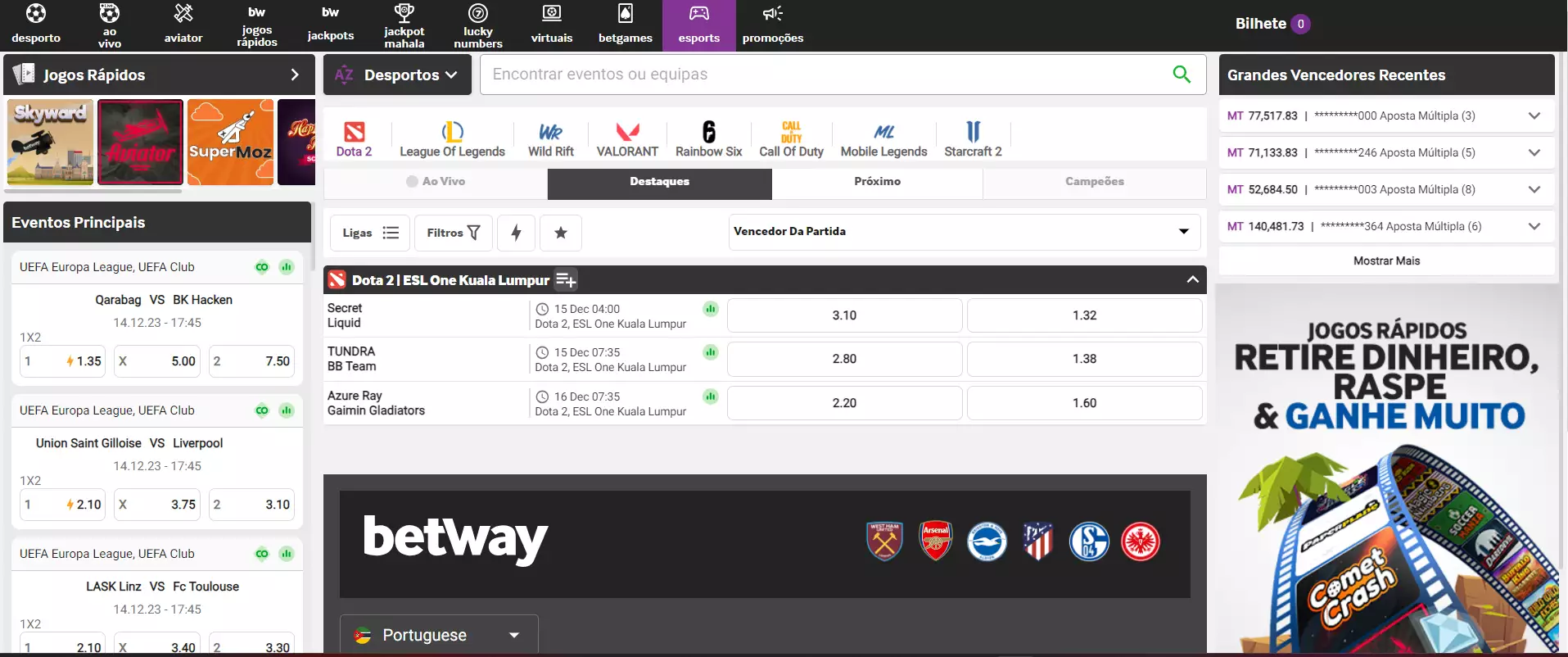
Task: Select the VALORANT game icon
Action: pos(627,133)
